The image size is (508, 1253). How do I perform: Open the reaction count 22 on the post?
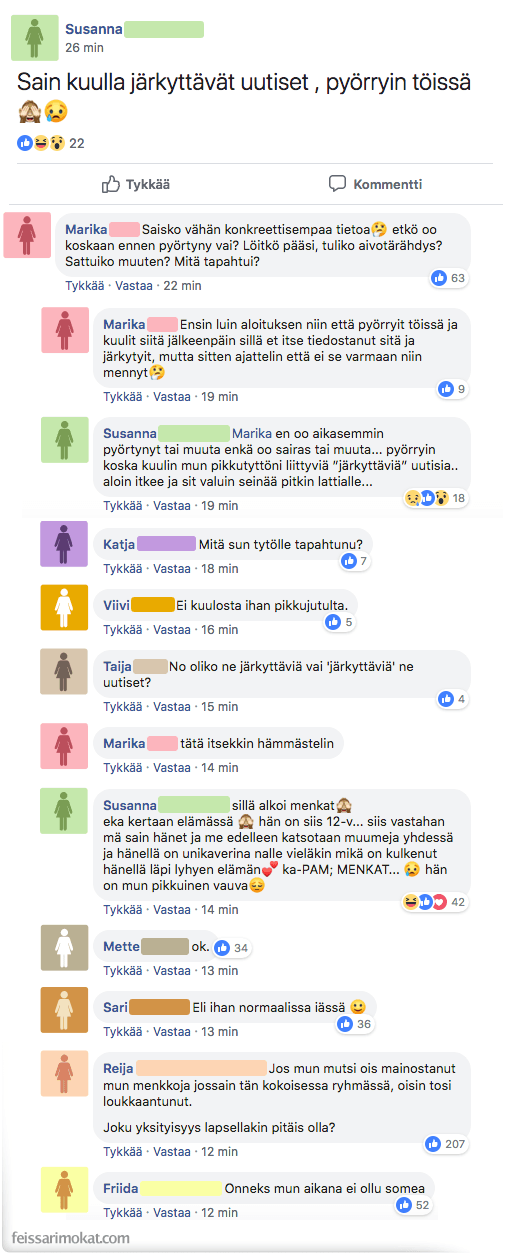tap(50, 143)
